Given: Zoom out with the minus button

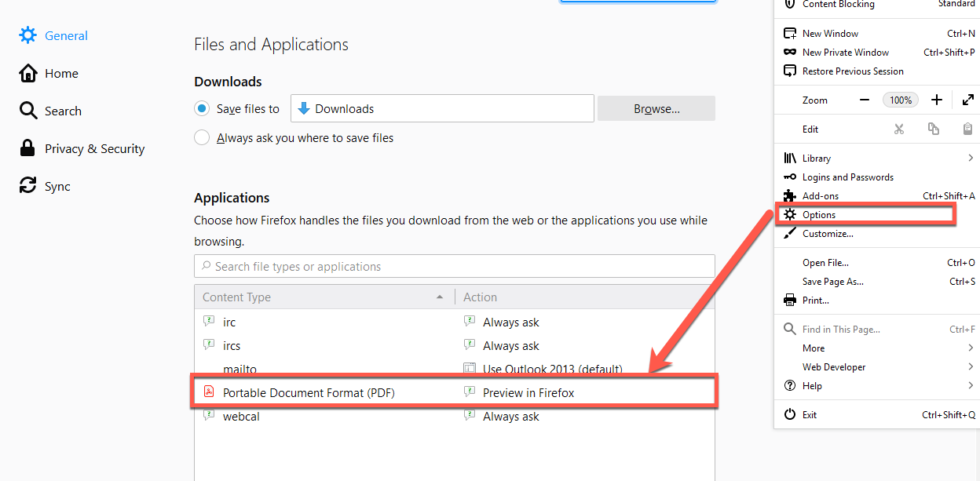Looking at the screenshot, I should [865, 100].
